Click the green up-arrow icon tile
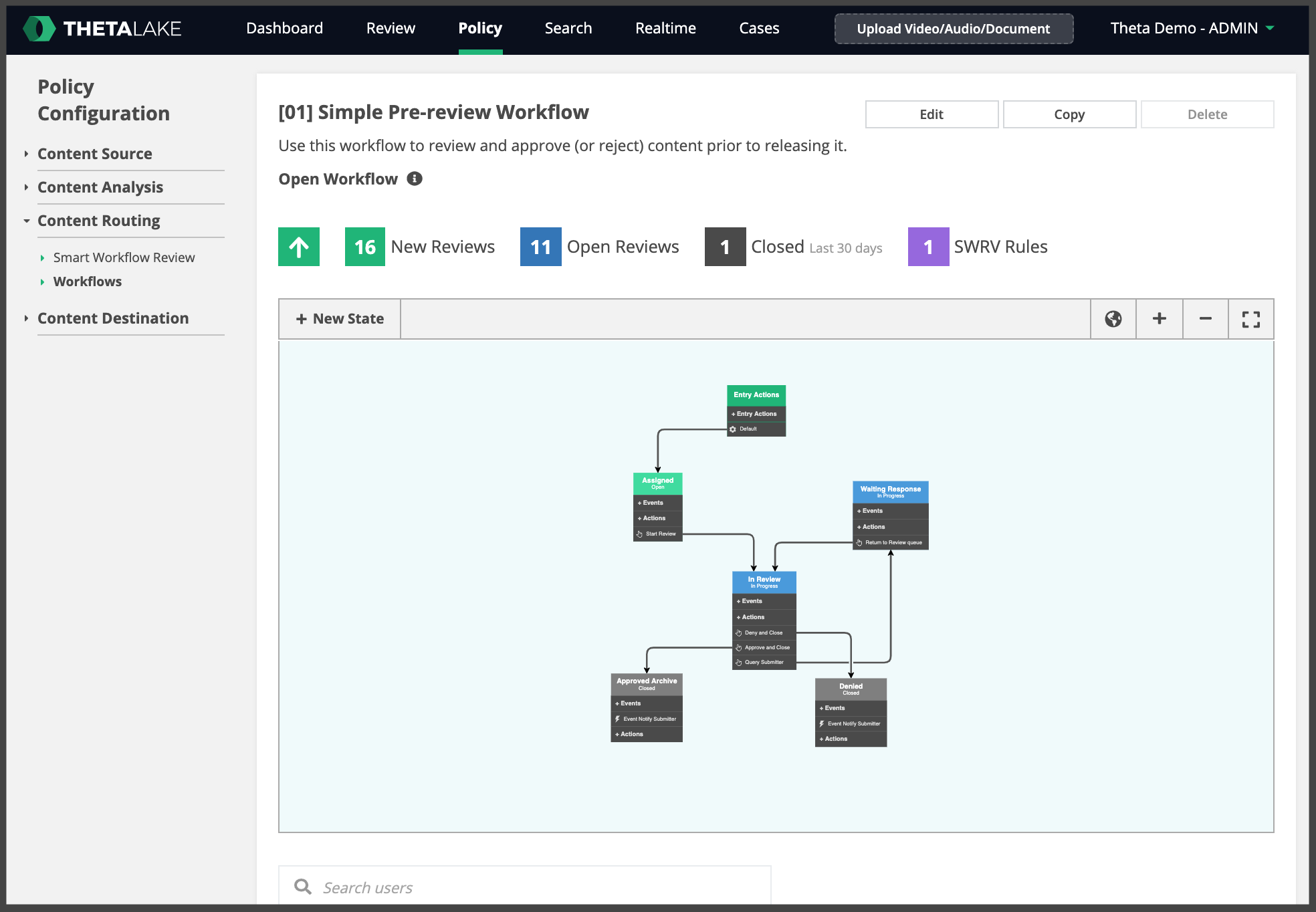This screenshot has height=912, width=1316. (x=299, y=247)
